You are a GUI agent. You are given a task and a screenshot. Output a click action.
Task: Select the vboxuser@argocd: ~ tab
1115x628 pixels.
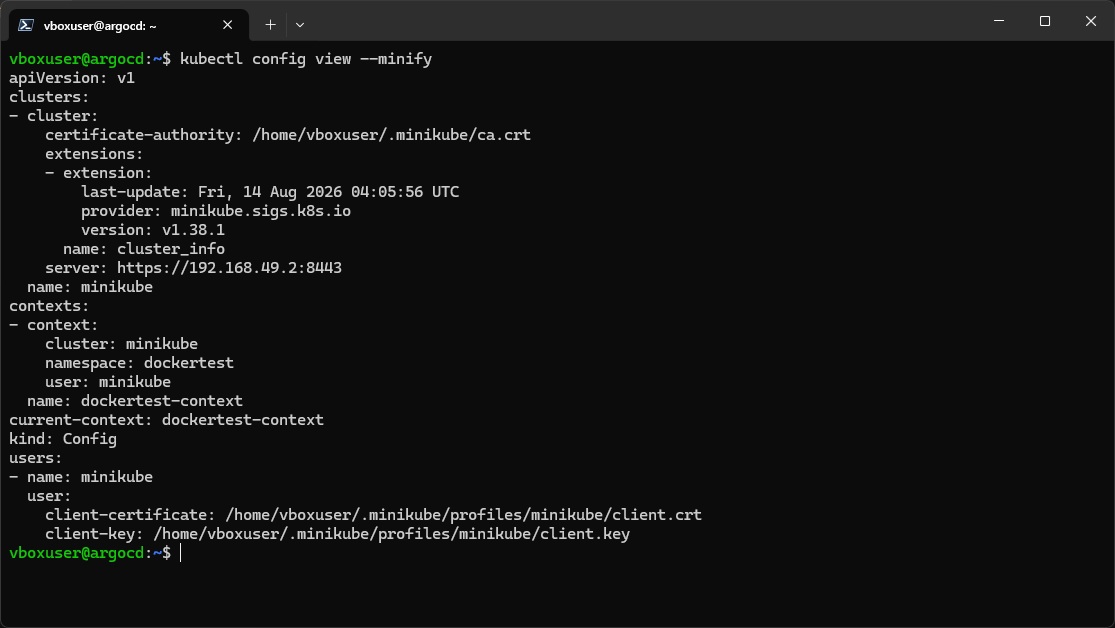click(129, 25)
